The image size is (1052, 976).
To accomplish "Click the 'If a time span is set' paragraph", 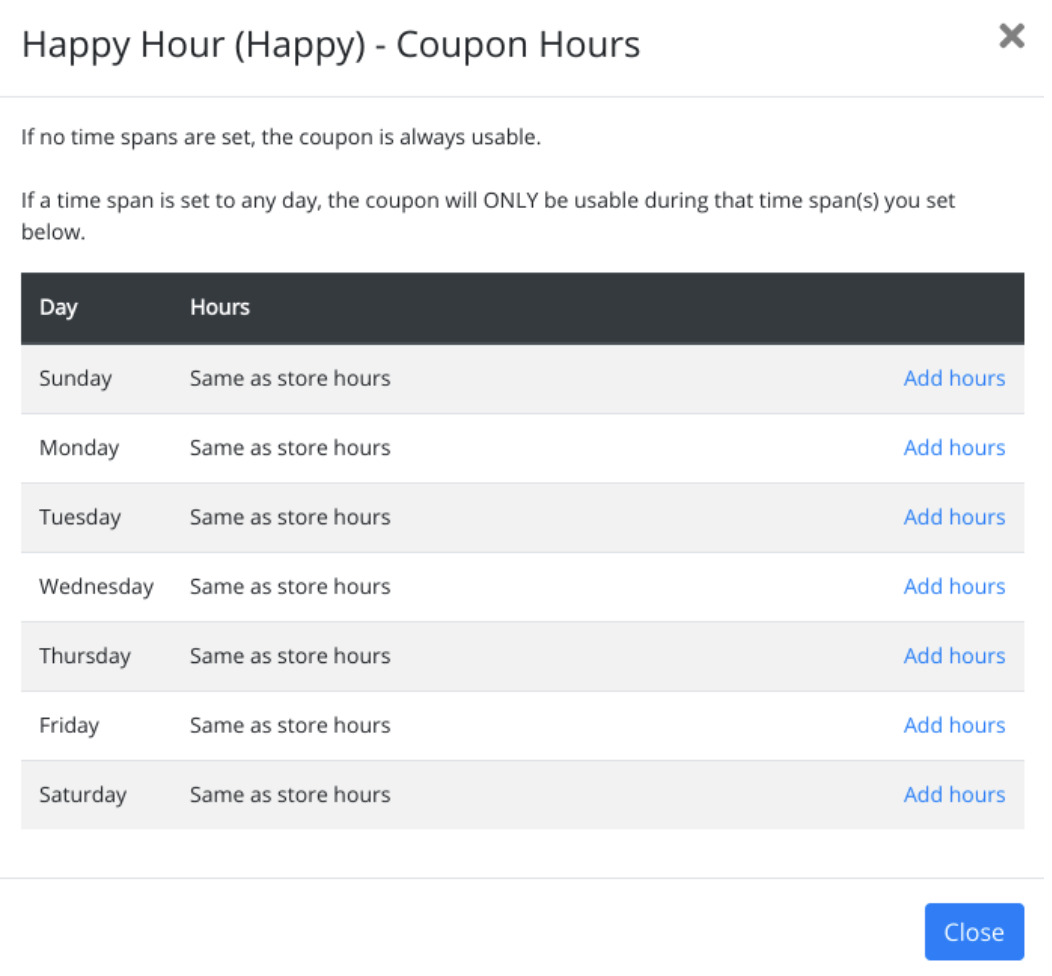I will 488,216.
